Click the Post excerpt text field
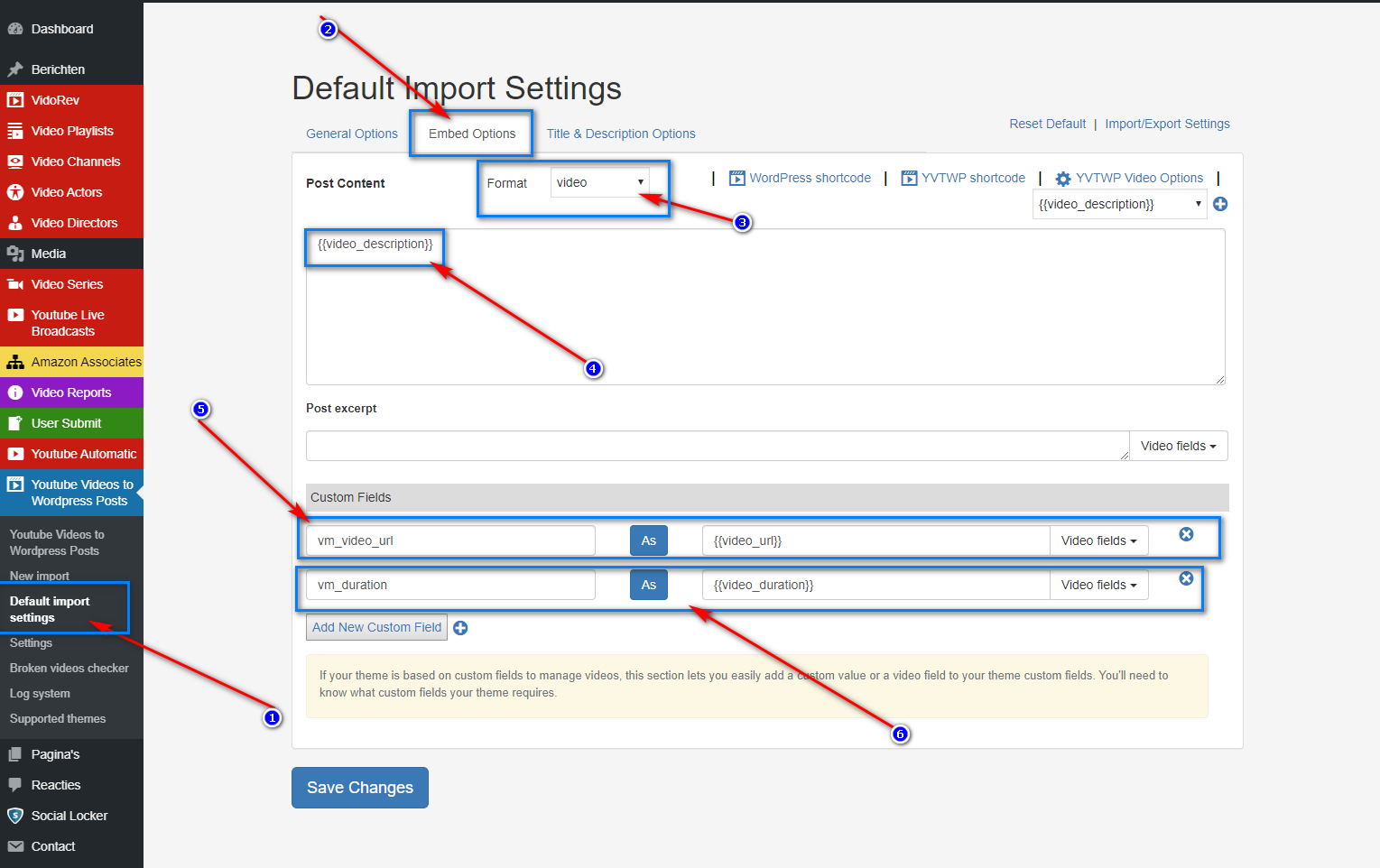 (x=717, y=446)
